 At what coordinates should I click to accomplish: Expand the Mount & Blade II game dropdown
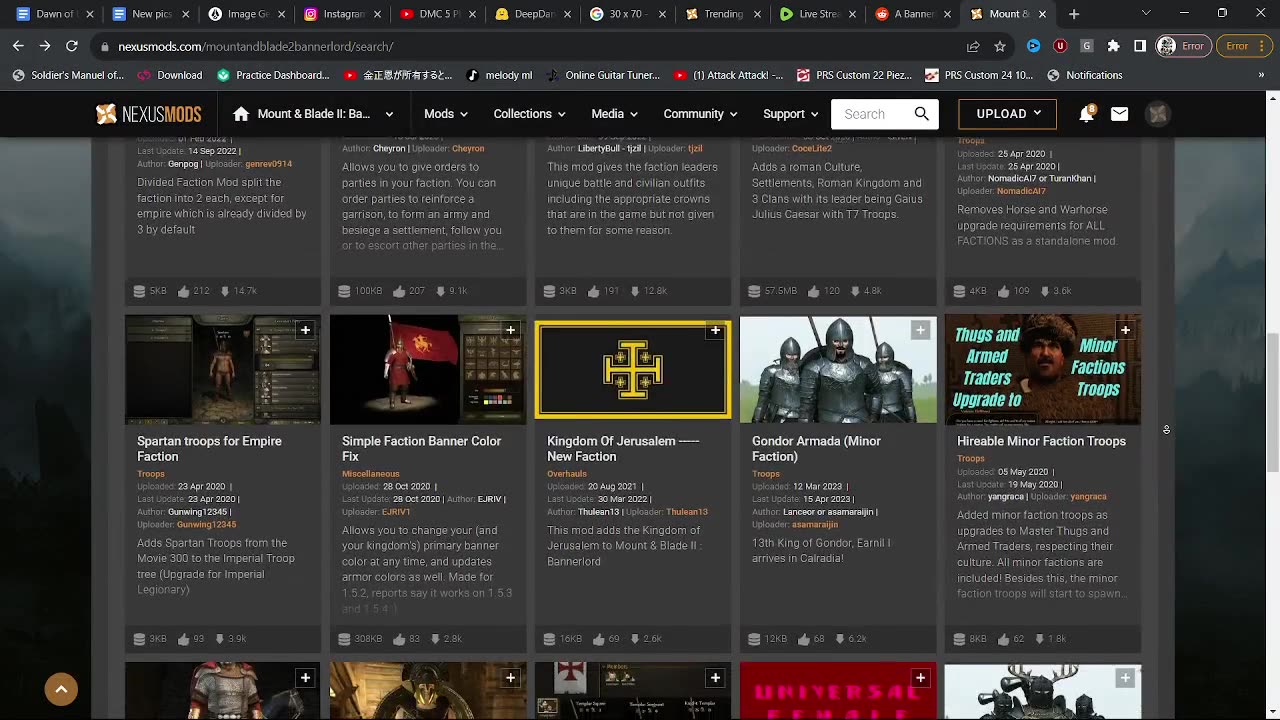[389, 114]
